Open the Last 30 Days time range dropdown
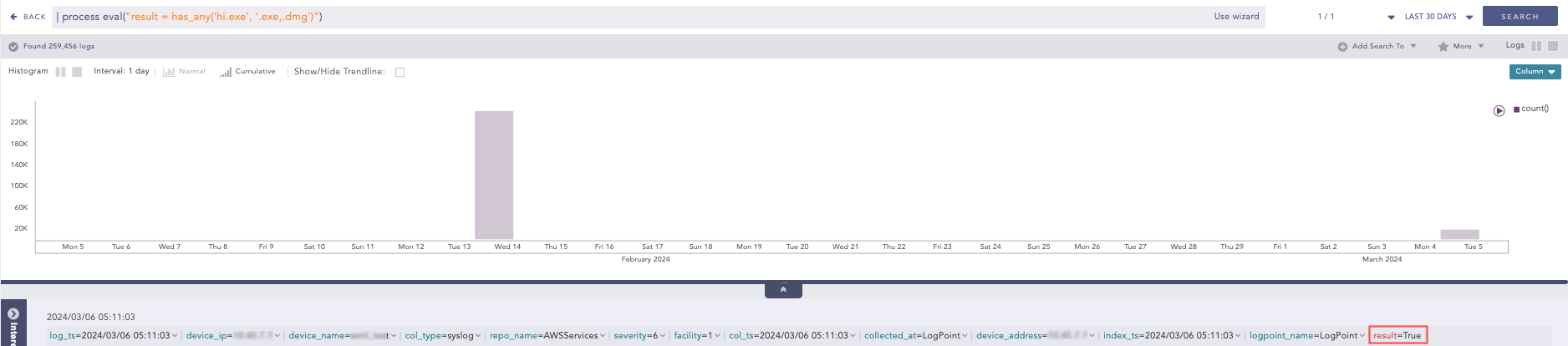Screen dimensions: 1568x346 (x=1438, y=17)
